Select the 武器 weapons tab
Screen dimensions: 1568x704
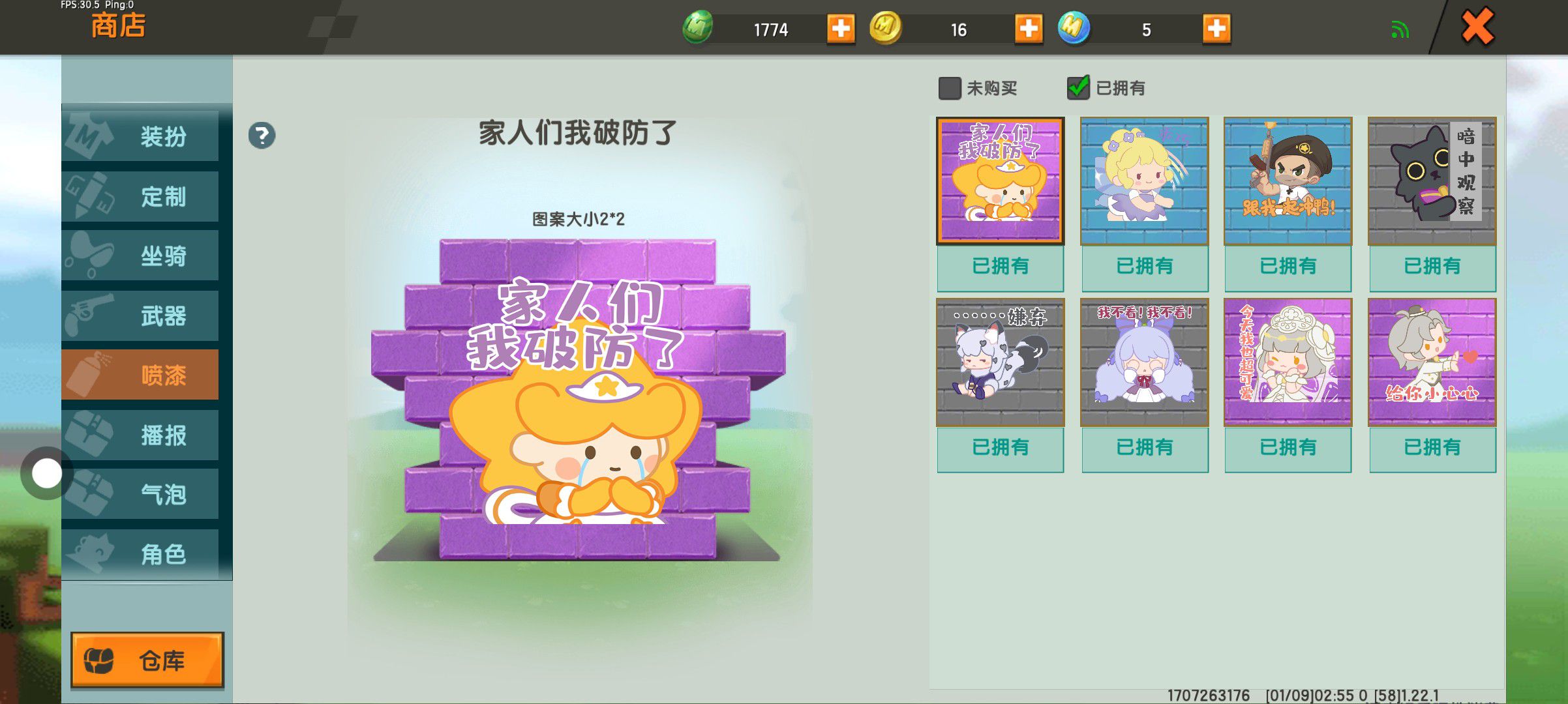[x=140, y=315]
